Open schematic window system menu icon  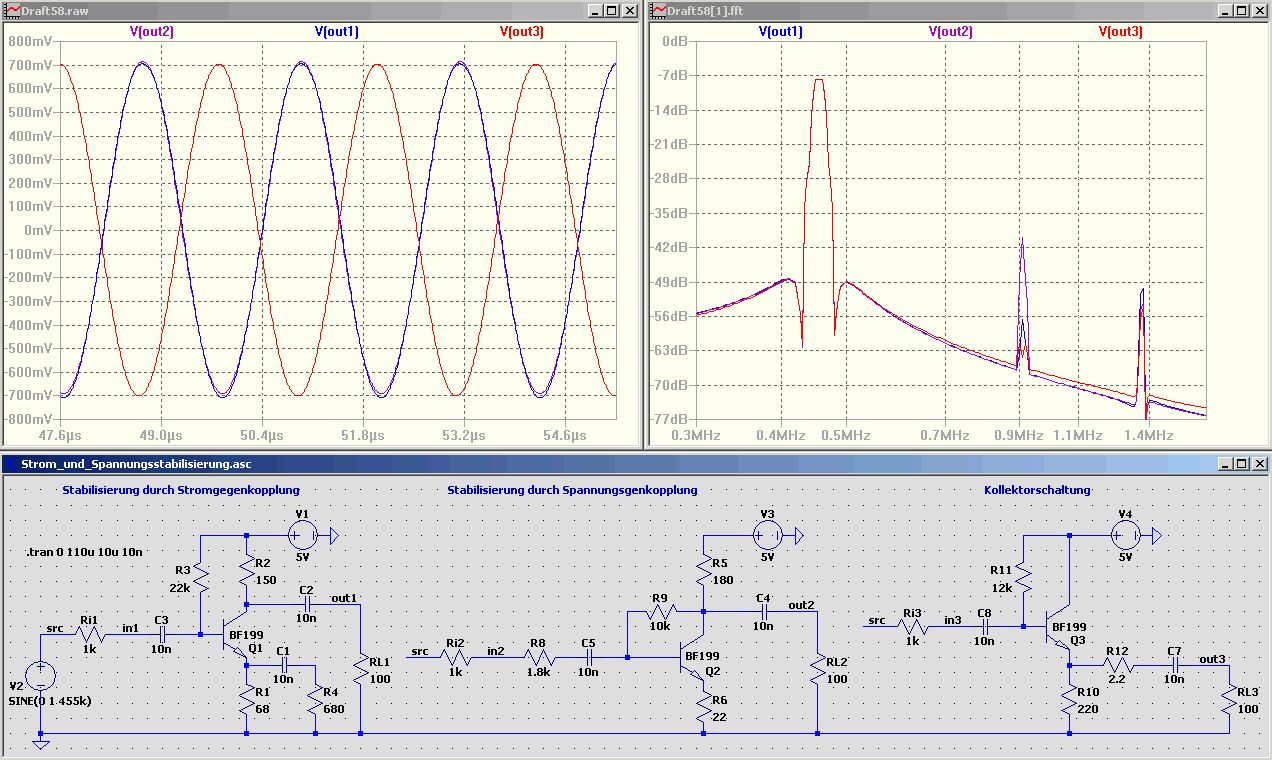11,464
